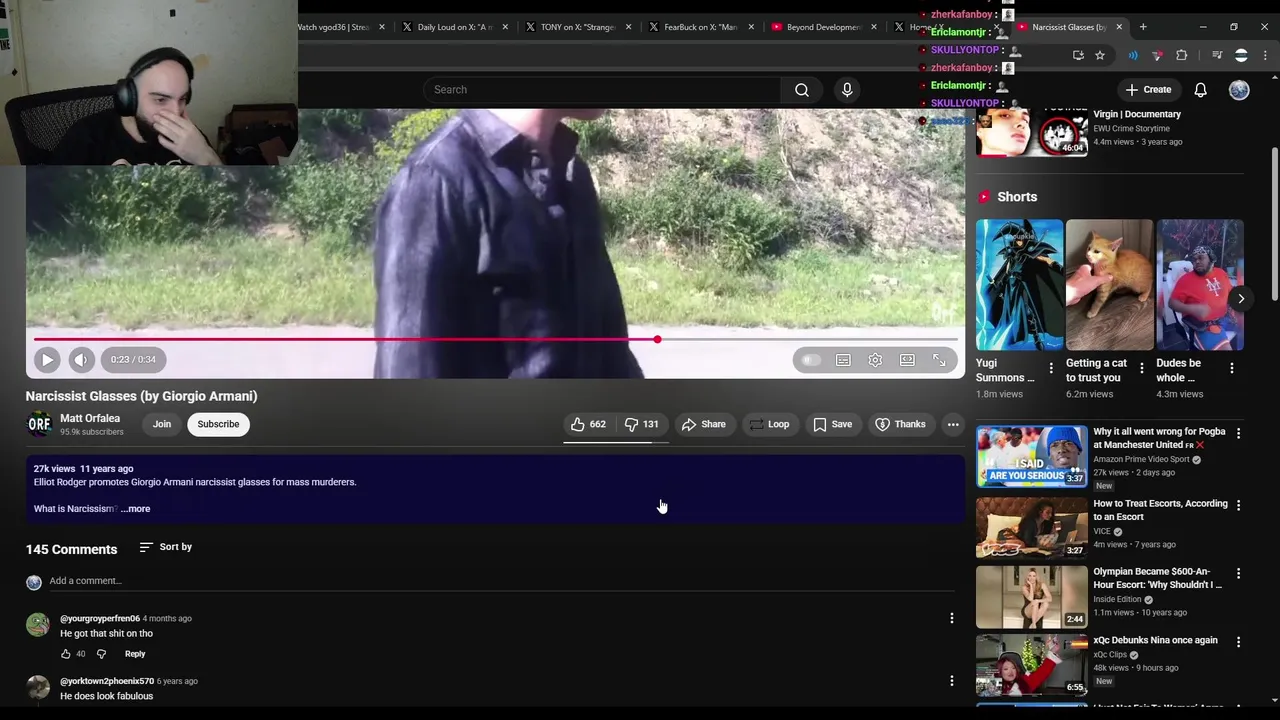Save the video to a playlist

(832, 424)
